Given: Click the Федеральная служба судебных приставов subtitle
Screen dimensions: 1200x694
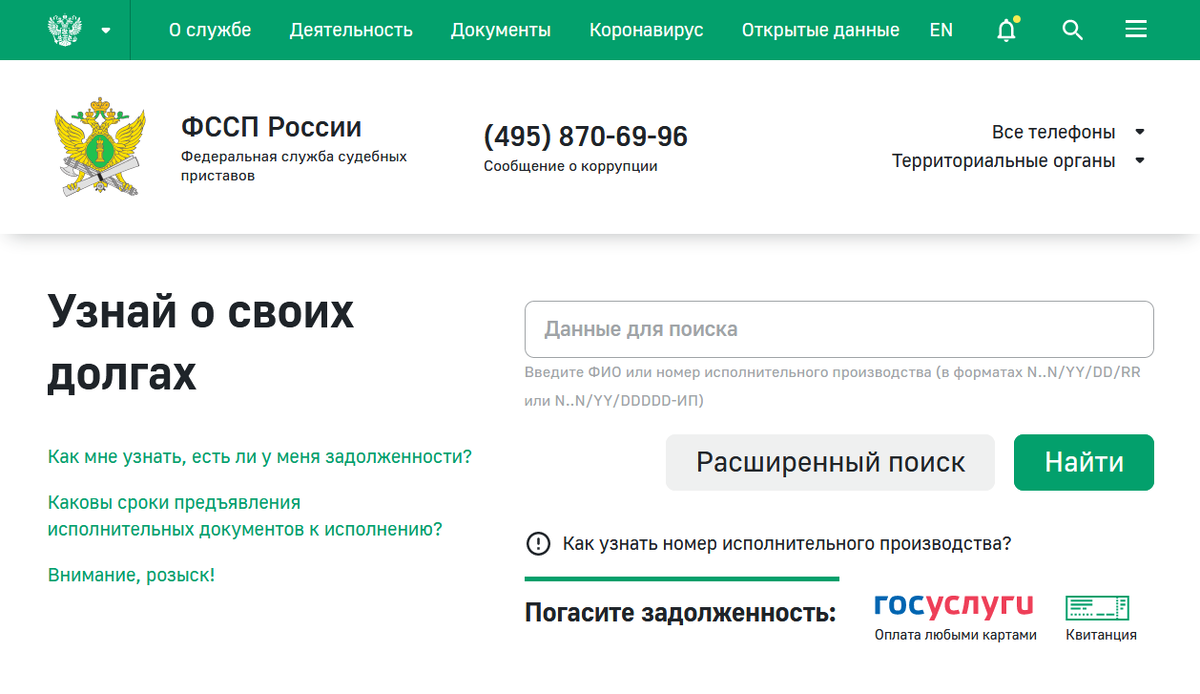Looking at the screenshot, I should [x=294, y=166].
